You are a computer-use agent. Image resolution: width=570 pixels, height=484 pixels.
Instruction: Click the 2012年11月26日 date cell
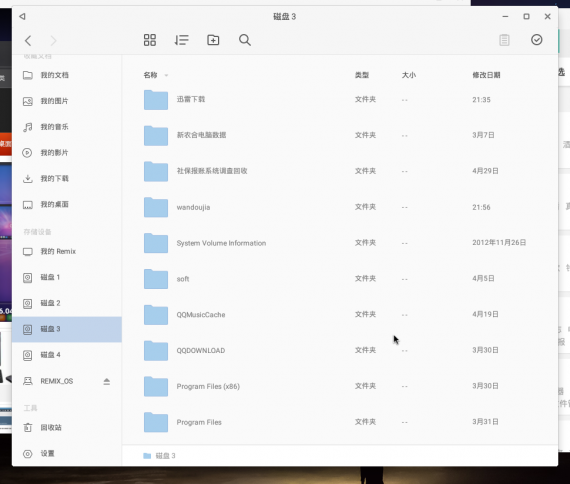[499, 243]
